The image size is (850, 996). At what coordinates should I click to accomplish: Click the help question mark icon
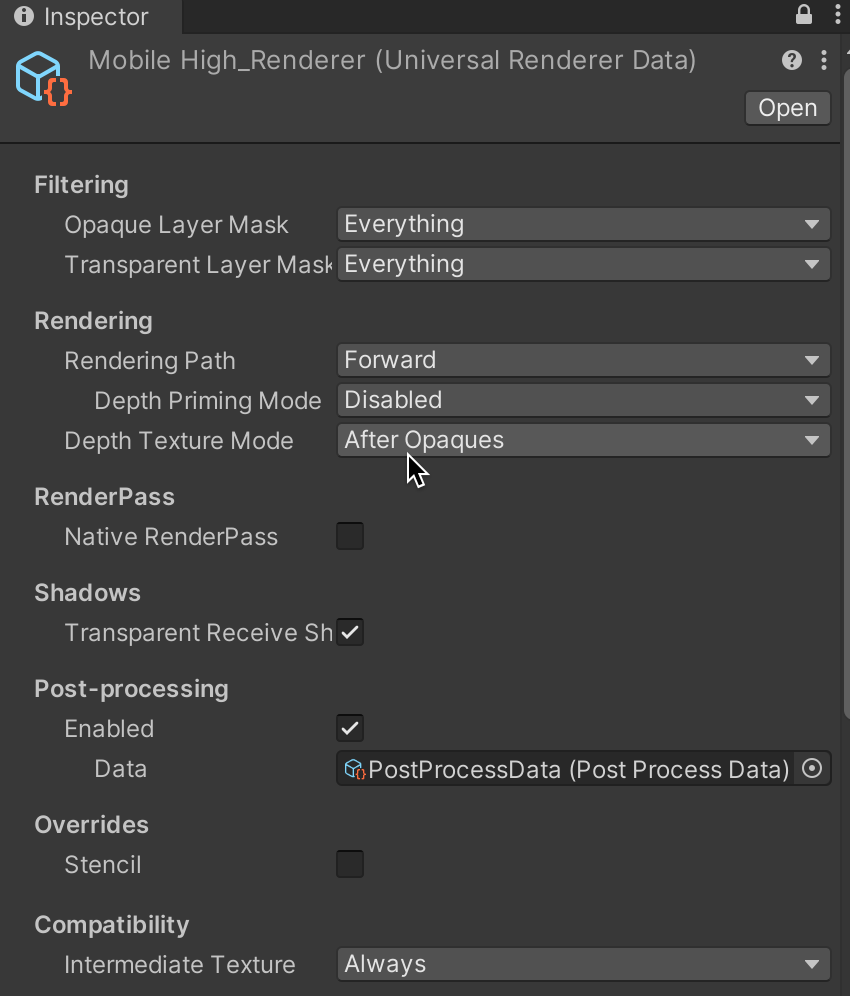tap(791, 60)
